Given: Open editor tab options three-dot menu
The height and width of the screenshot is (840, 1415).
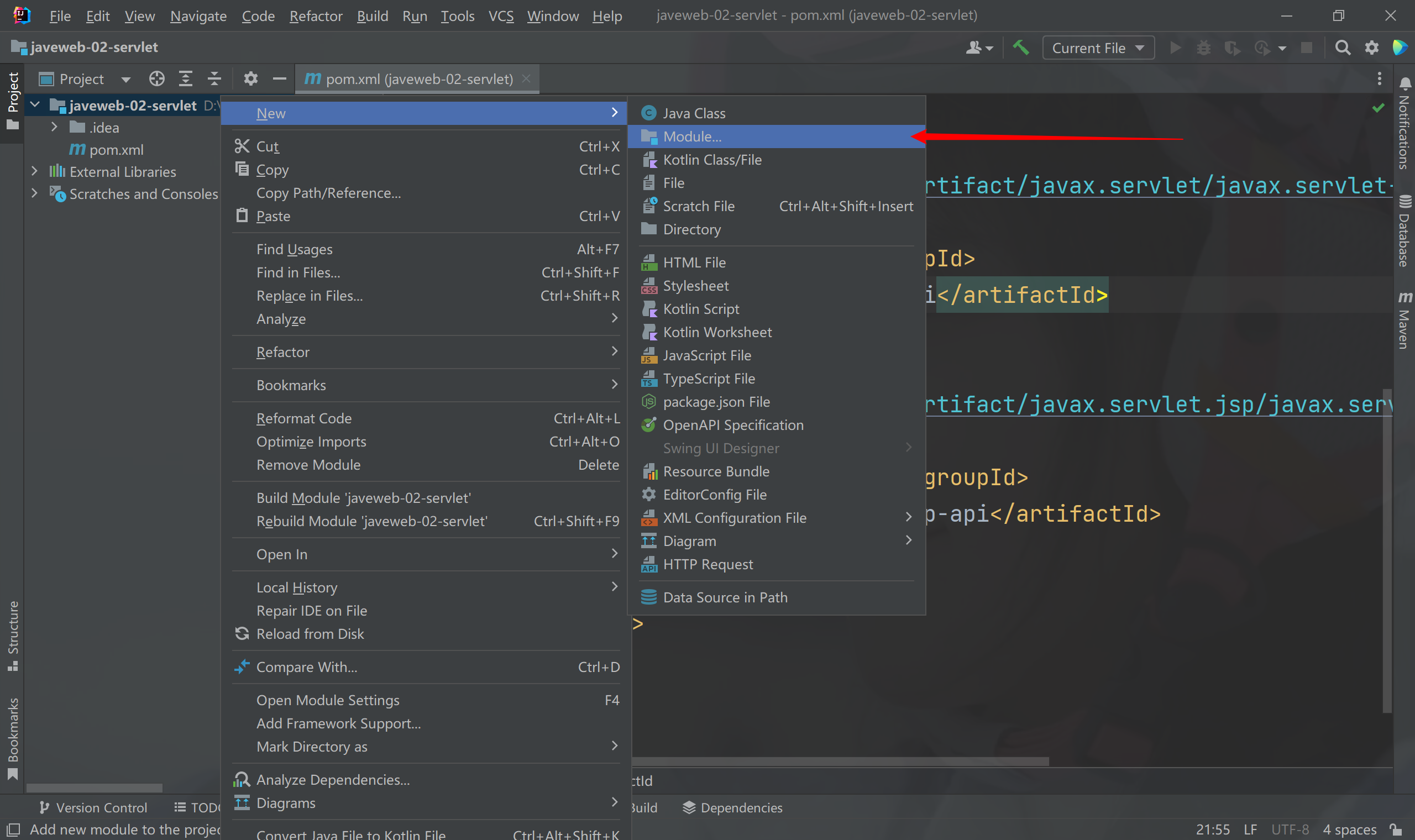Looking at the screenshot, I should pyautogui.click(x=1379, y=78).
